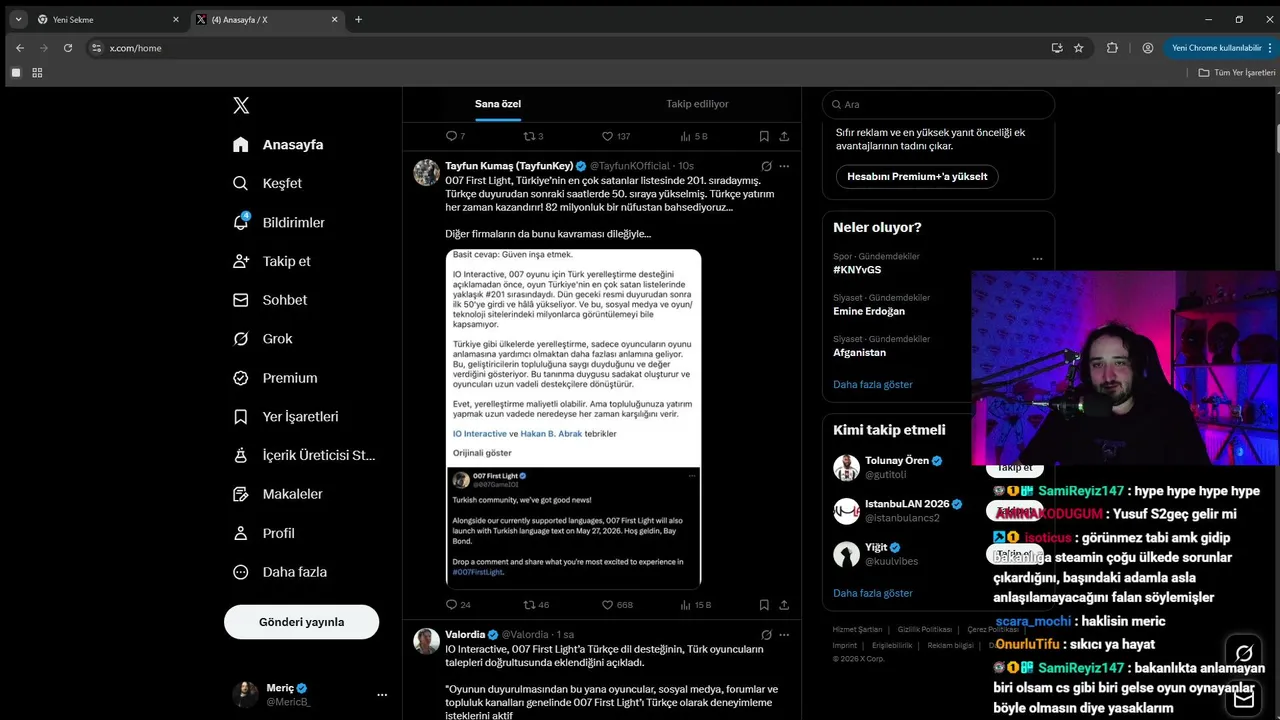1280x720 pixels.
Task: Open Chrome profile avatar icon
Action: pos(1148,48)
